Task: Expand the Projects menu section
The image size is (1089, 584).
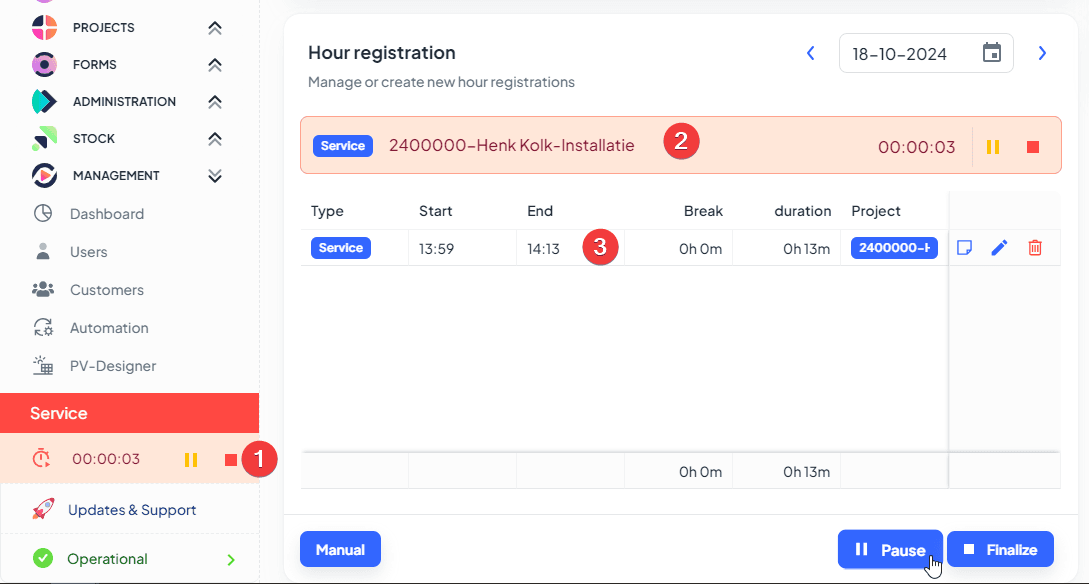Action: (214, 28)
